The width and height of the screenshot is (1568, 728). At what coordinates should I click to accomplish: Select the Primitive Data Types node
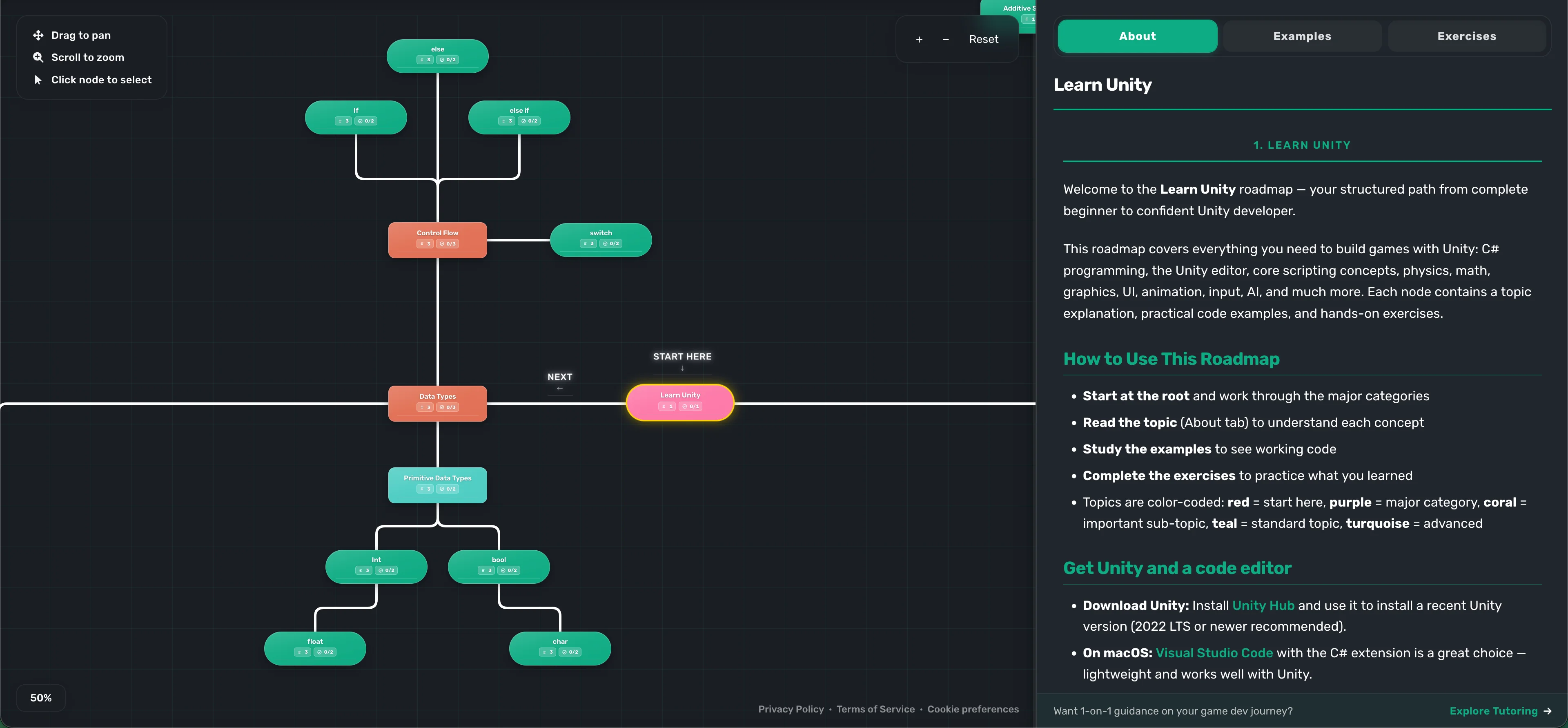coord(438,485)
